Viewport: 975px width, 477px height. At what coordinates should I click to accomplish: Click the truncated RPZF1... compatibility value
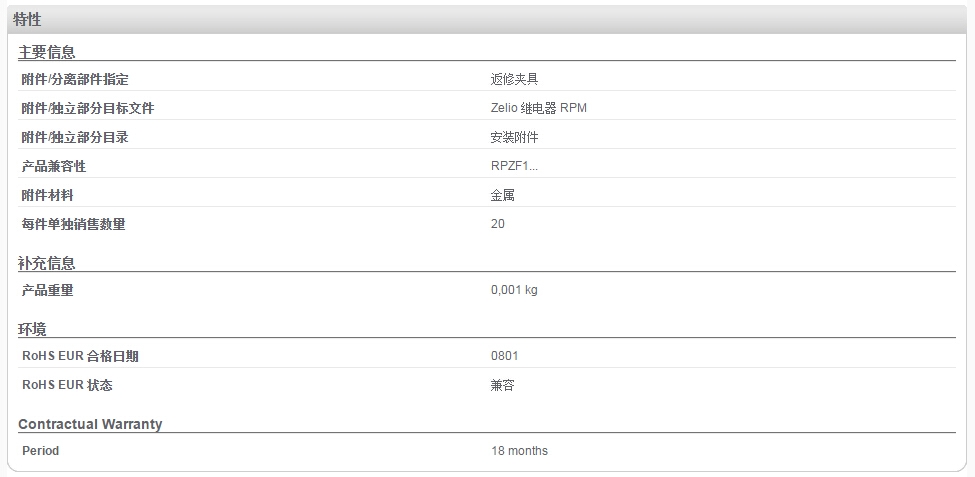[x=514, y=166]
